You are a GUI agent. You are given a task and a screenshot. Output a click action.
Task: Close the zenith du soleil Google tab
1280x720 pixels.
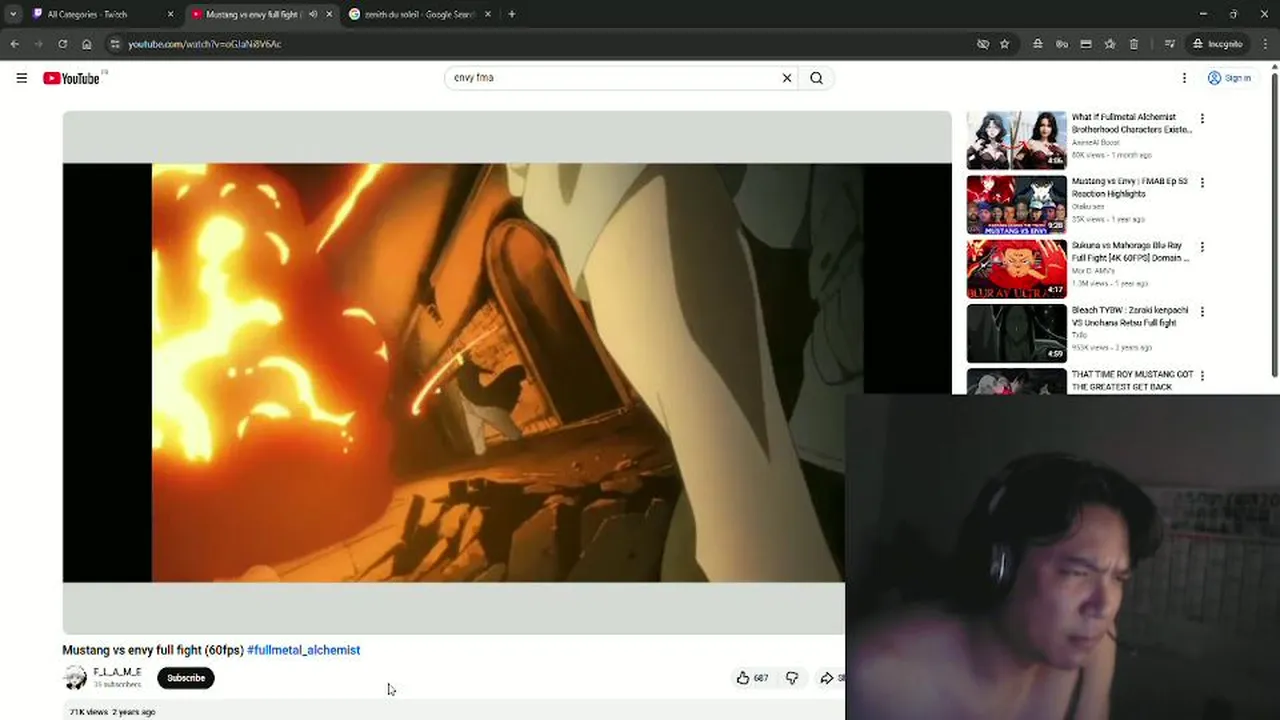(487, 14)
